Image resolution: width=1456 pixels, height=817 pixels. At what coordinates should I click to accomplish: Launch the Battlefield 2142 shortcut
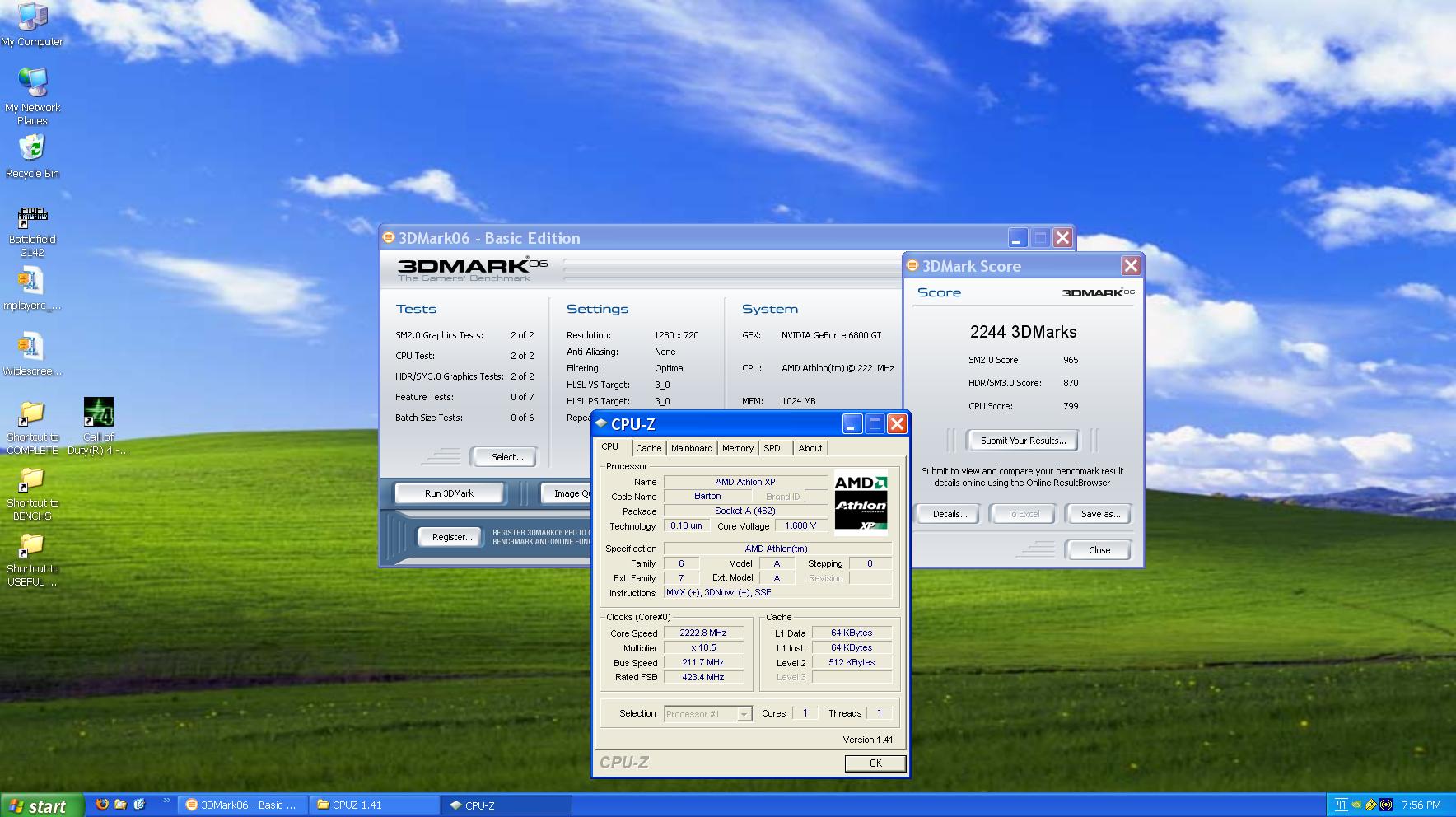[x=32, y=232]
